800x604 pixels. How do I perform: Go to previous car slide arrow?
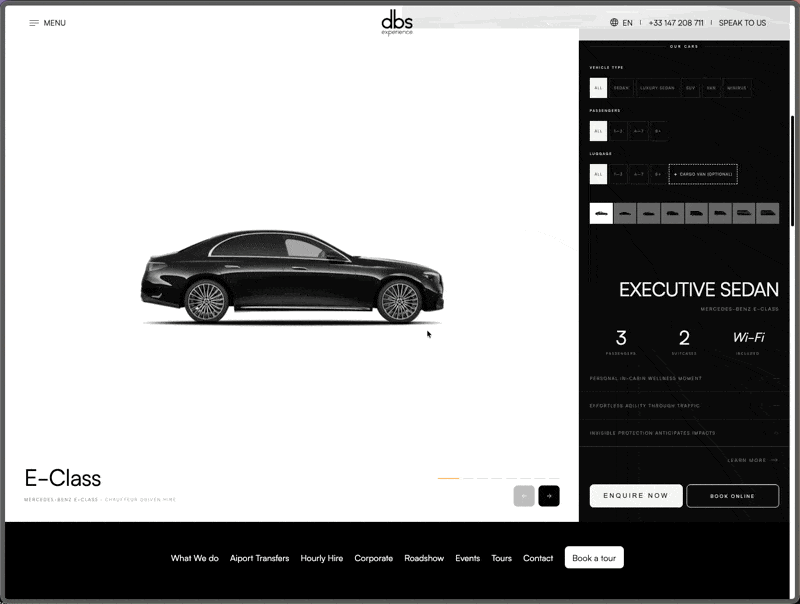click(x=524, y=496)
